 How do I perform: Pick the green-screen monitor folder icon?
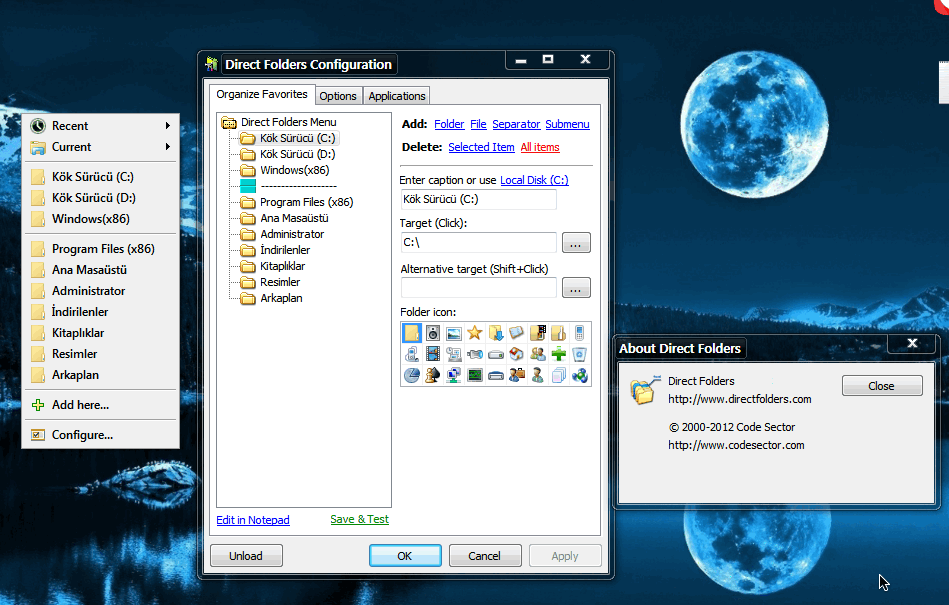474,375
